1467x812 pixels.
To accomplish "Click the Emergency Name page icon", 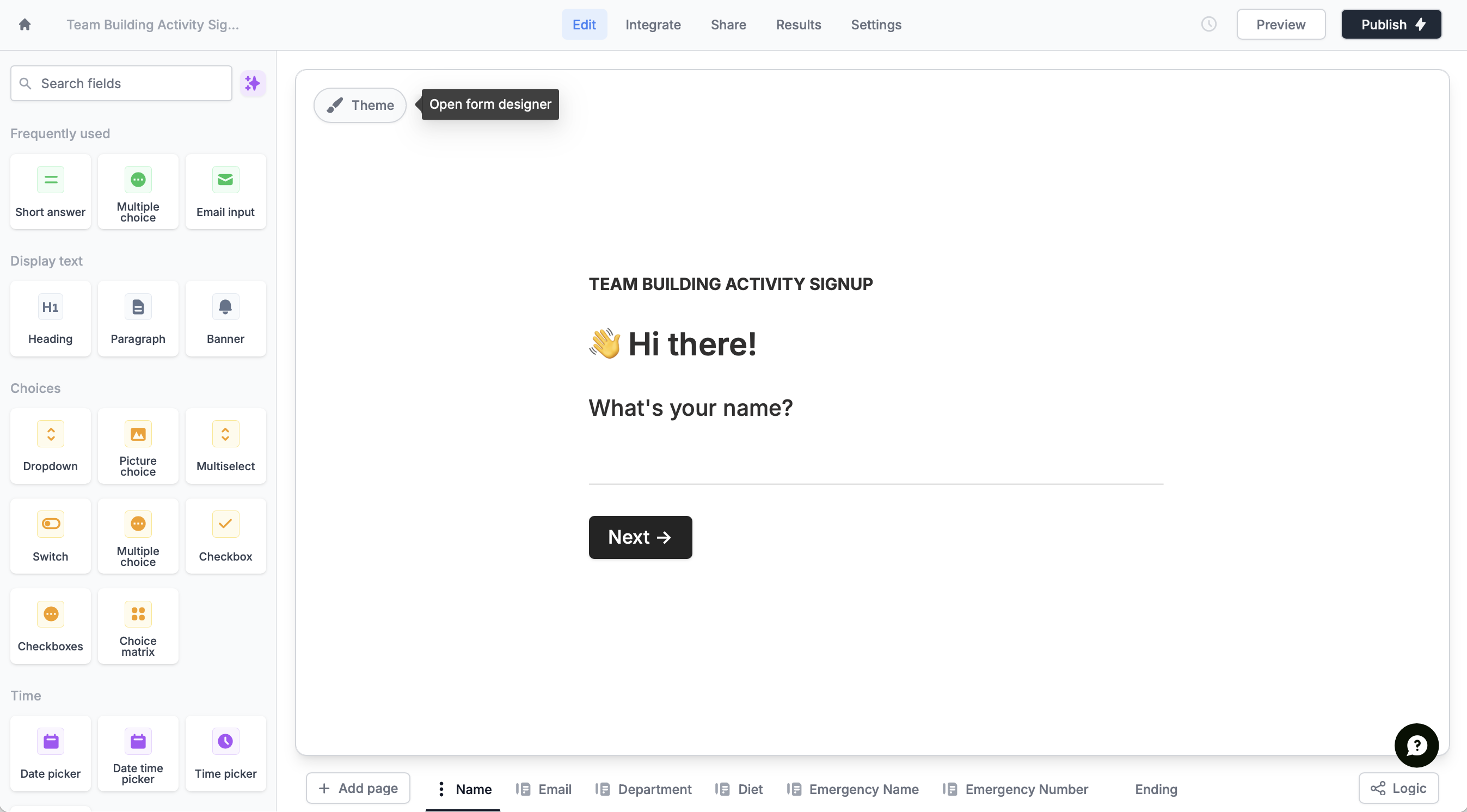I will coord(794,789).
